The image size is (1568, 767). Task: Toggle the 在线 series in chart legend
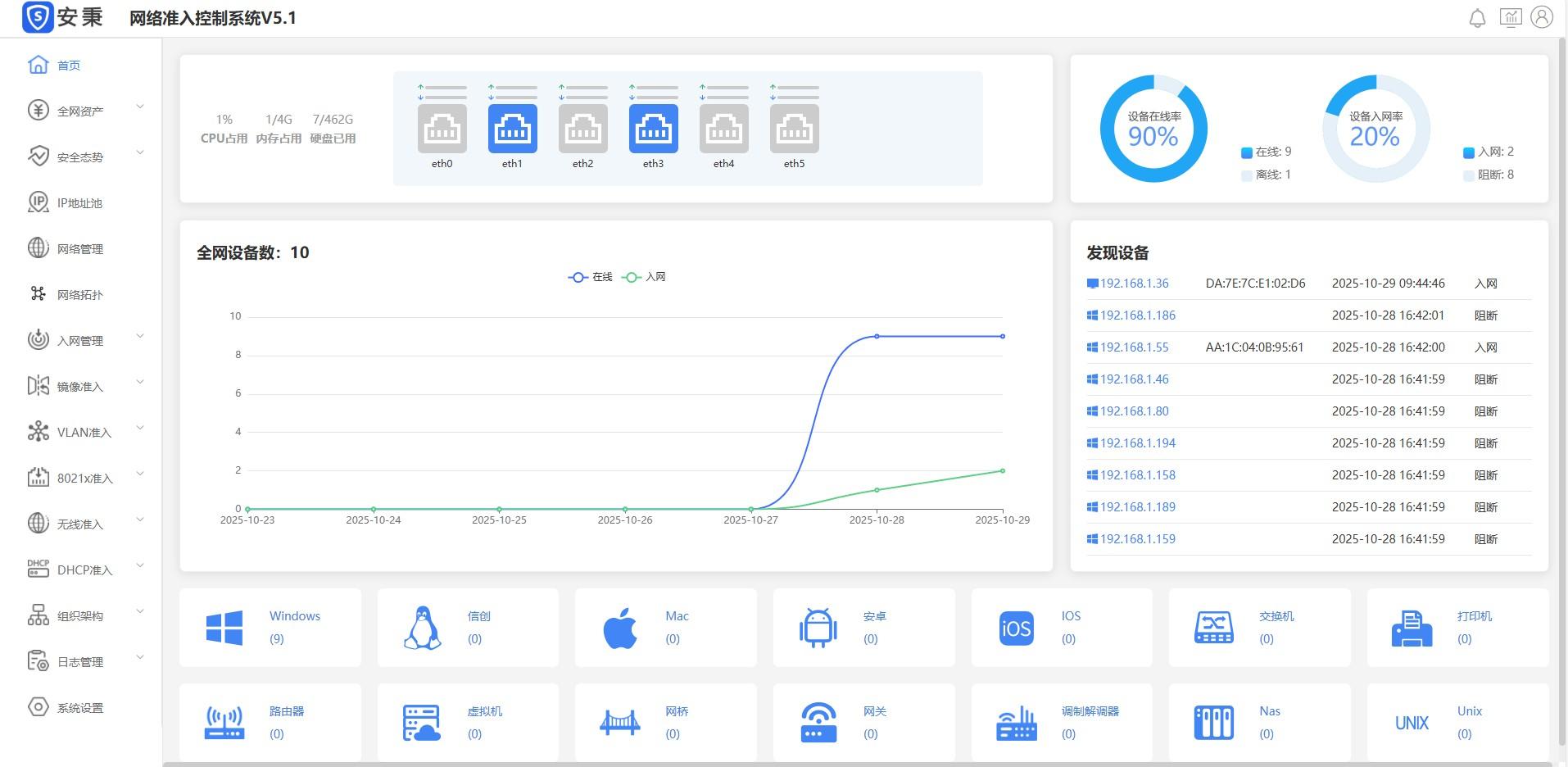(x=591, y=277)
